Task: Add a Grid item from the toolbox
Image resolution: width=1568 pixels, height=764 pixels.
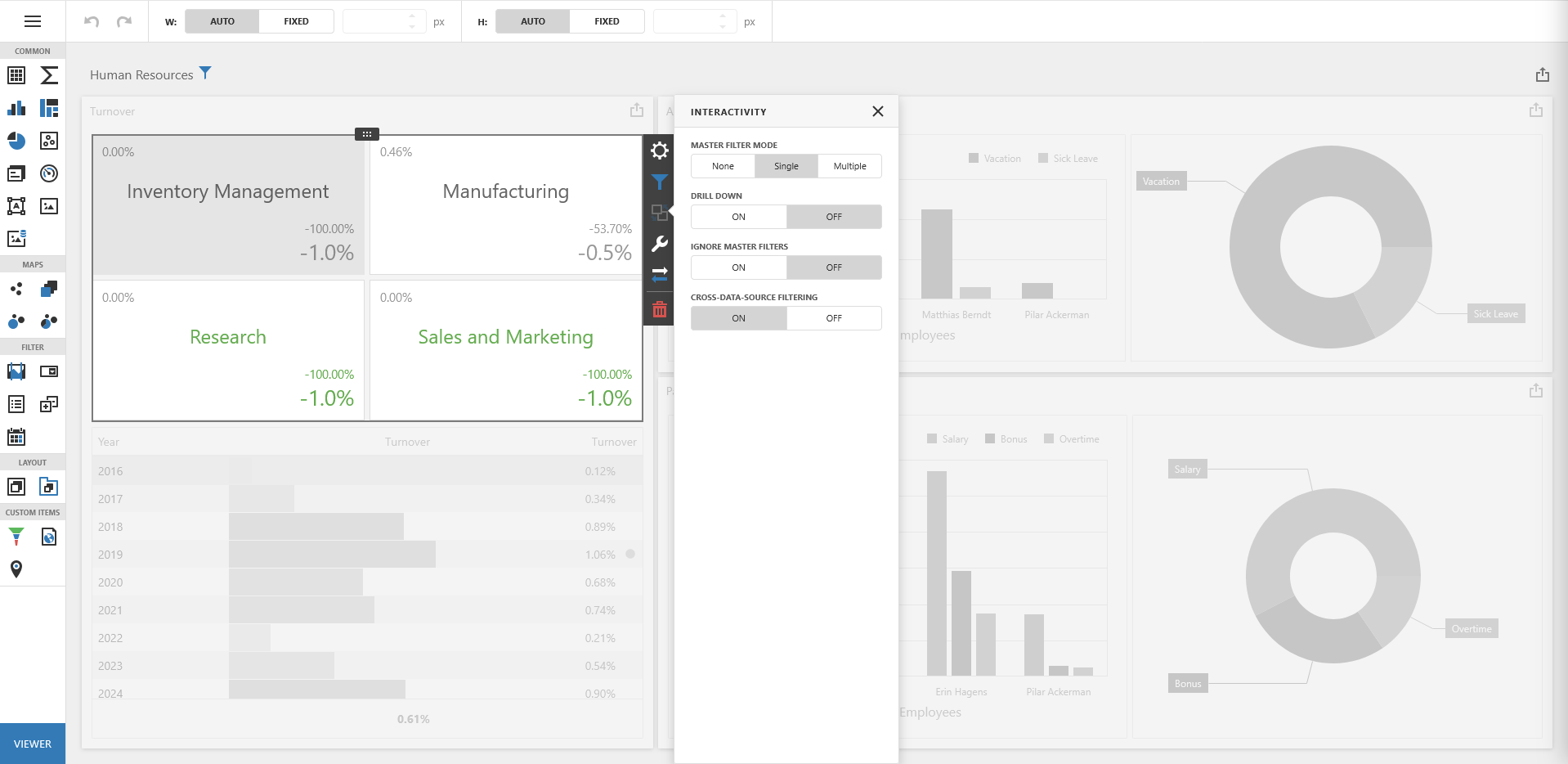Action: 16,75
